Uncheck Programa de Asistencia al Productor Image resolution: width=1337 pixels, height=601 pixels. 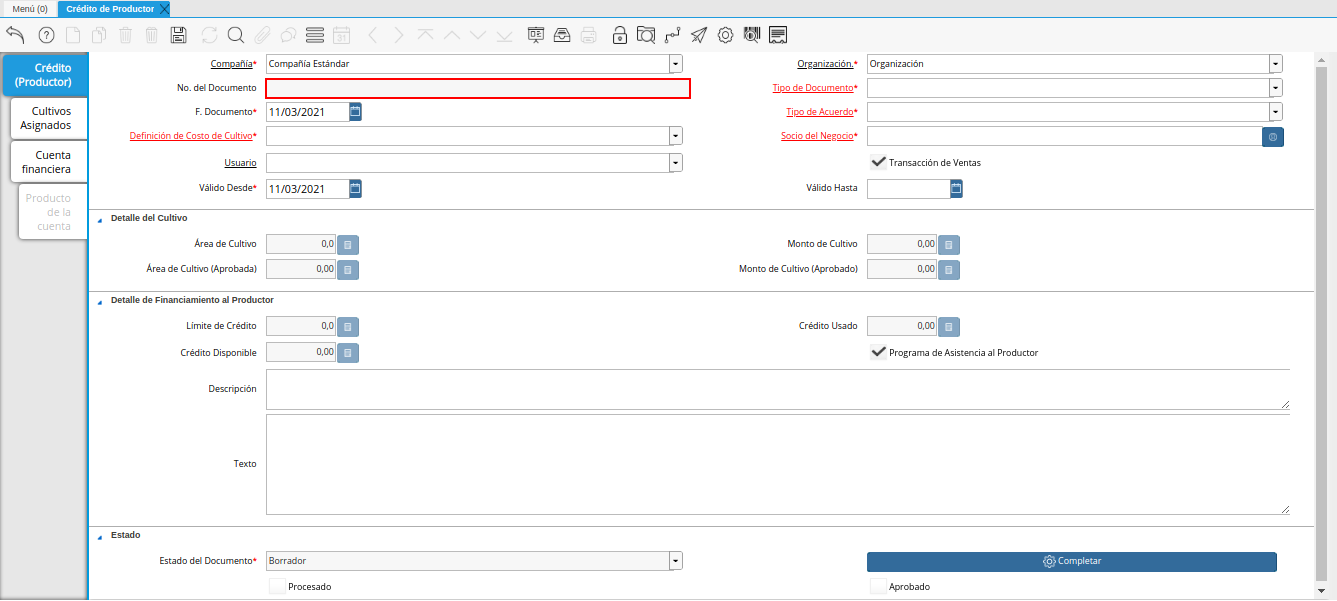pos(878,352)
